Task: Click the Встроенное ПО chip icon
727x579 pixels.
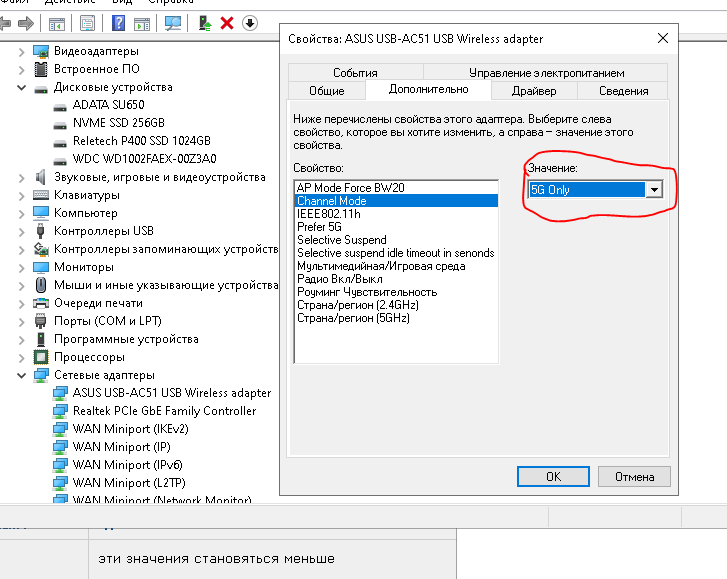Action: coord(41,69)
